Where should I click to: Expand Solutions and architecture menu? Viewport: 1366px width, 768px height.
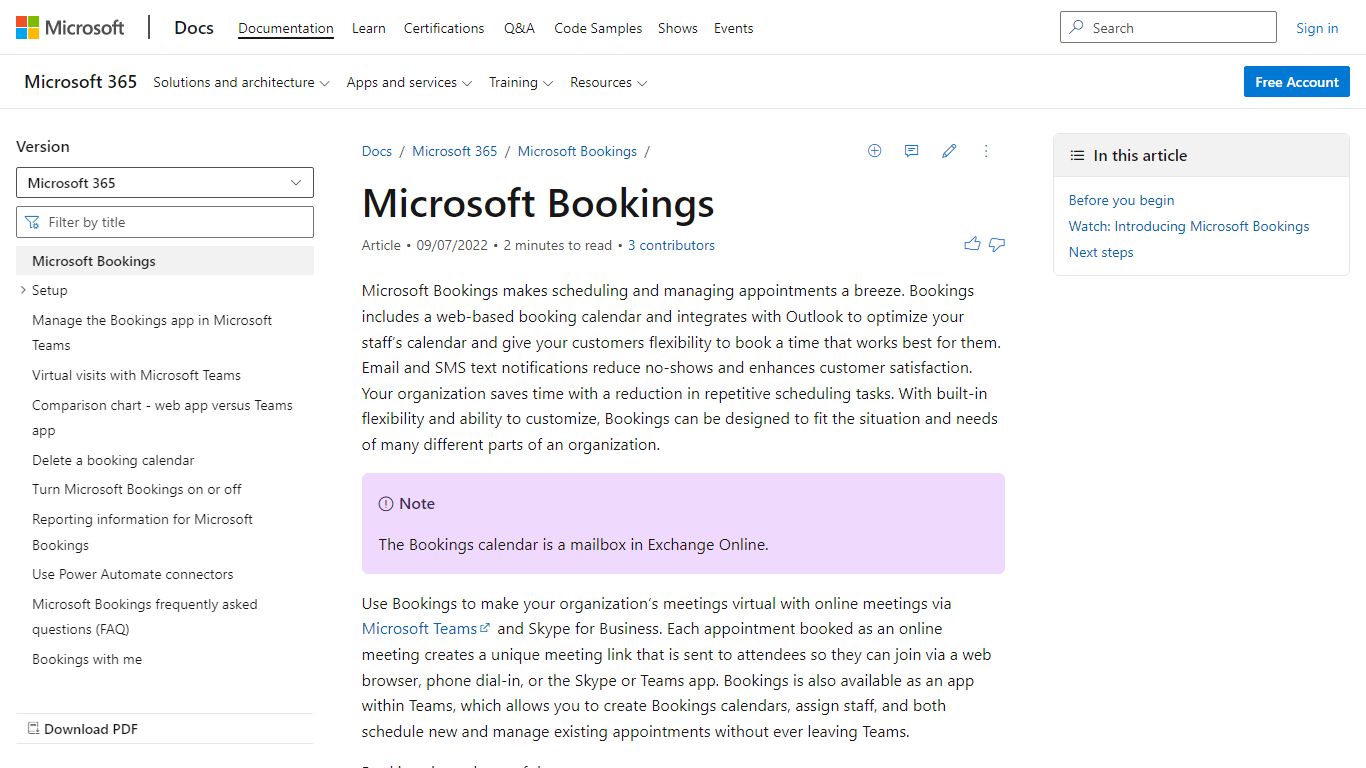pos(241,82)
